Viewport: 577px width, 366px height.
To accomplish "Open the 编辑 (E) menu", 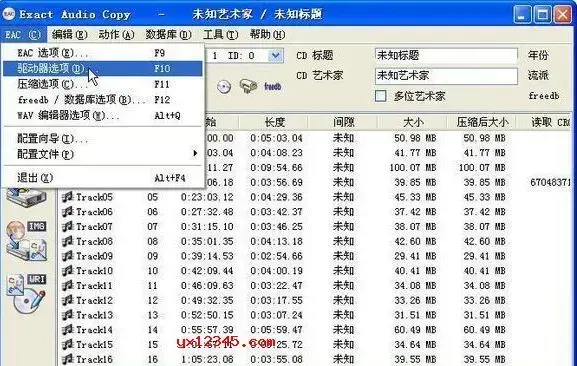I will [x=70, y=35].
